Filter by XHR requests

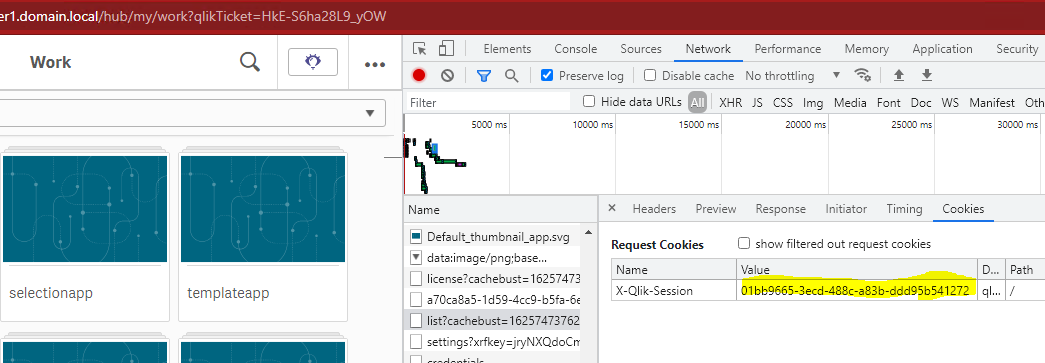(730, 103)
